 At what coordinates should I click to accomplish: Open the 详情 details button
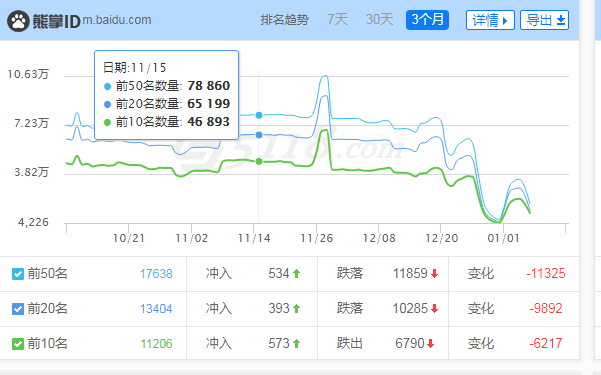[x=490, y=20]
